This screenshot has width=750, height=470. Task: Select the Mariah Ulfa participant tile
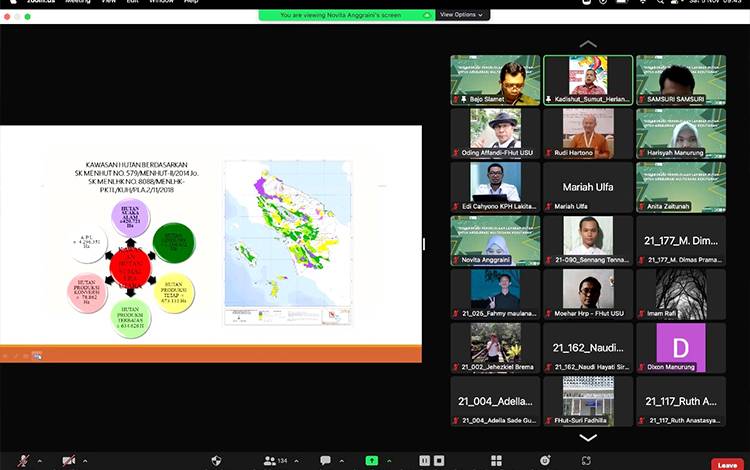588,187
